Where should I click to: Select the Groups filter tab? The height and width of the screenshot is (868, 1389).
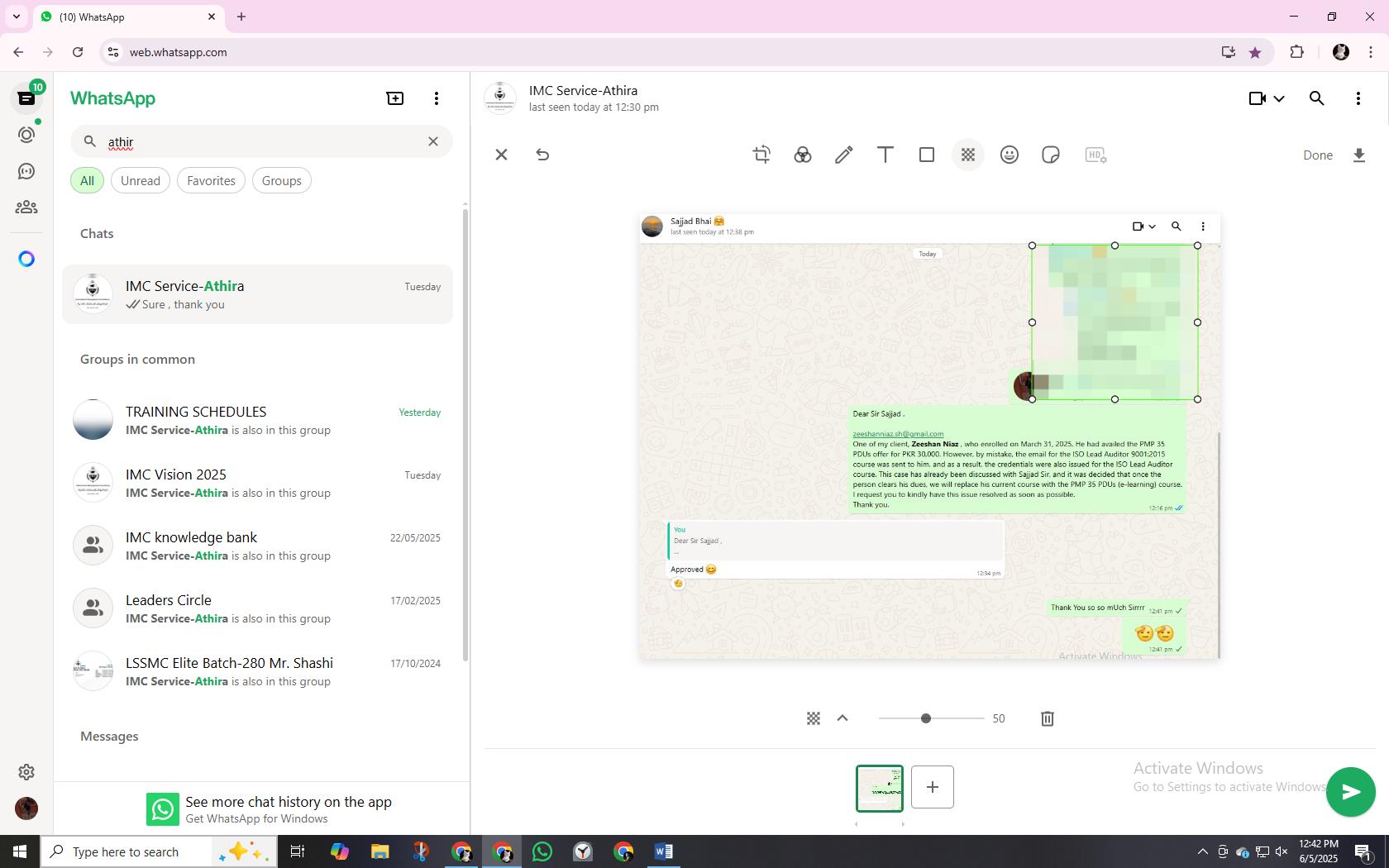click(x=282, y=181)
